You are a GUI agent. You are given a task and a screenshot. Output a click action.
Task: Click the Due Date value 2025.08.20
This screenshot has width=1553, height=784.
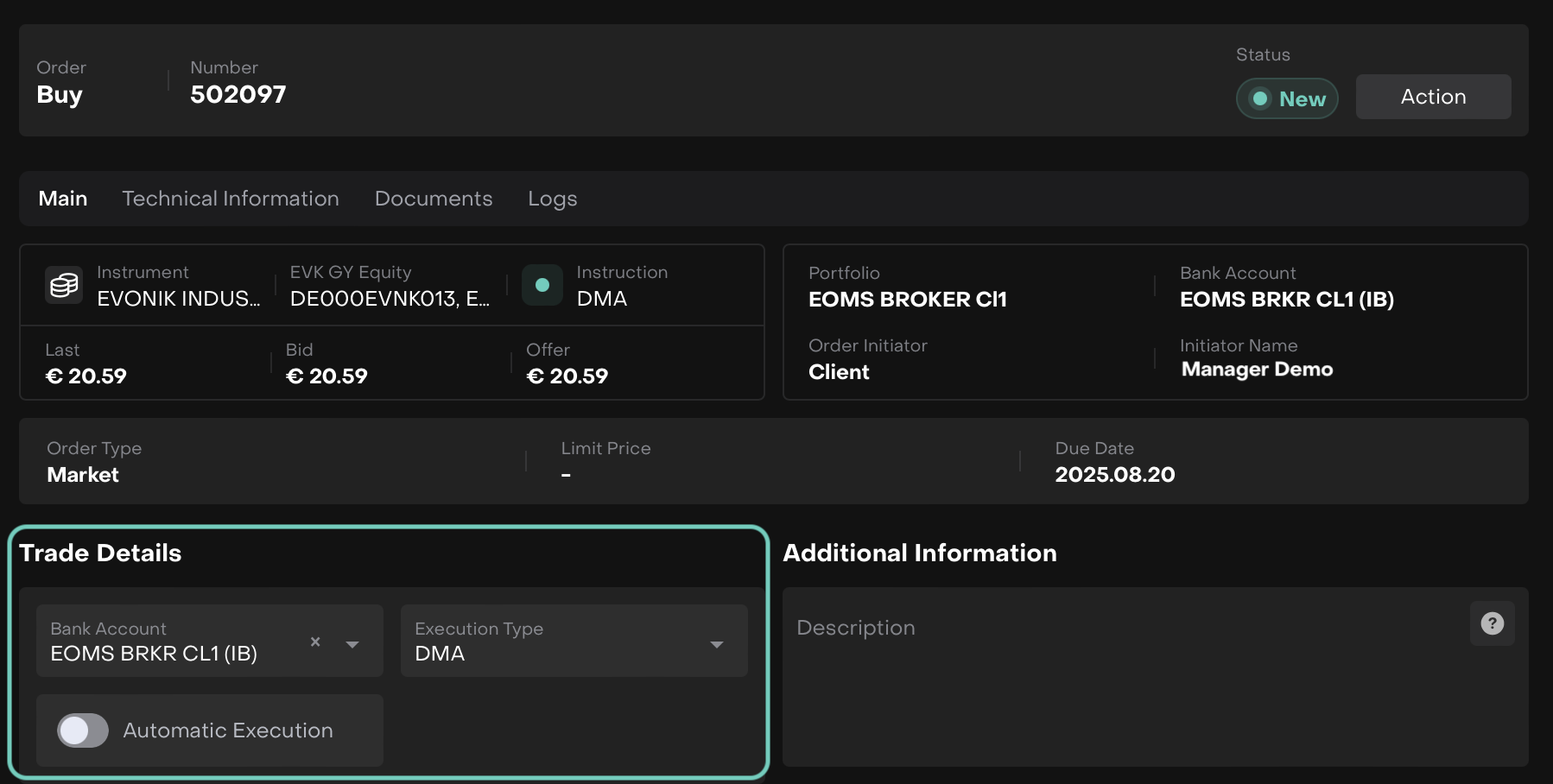(1114, 474)
